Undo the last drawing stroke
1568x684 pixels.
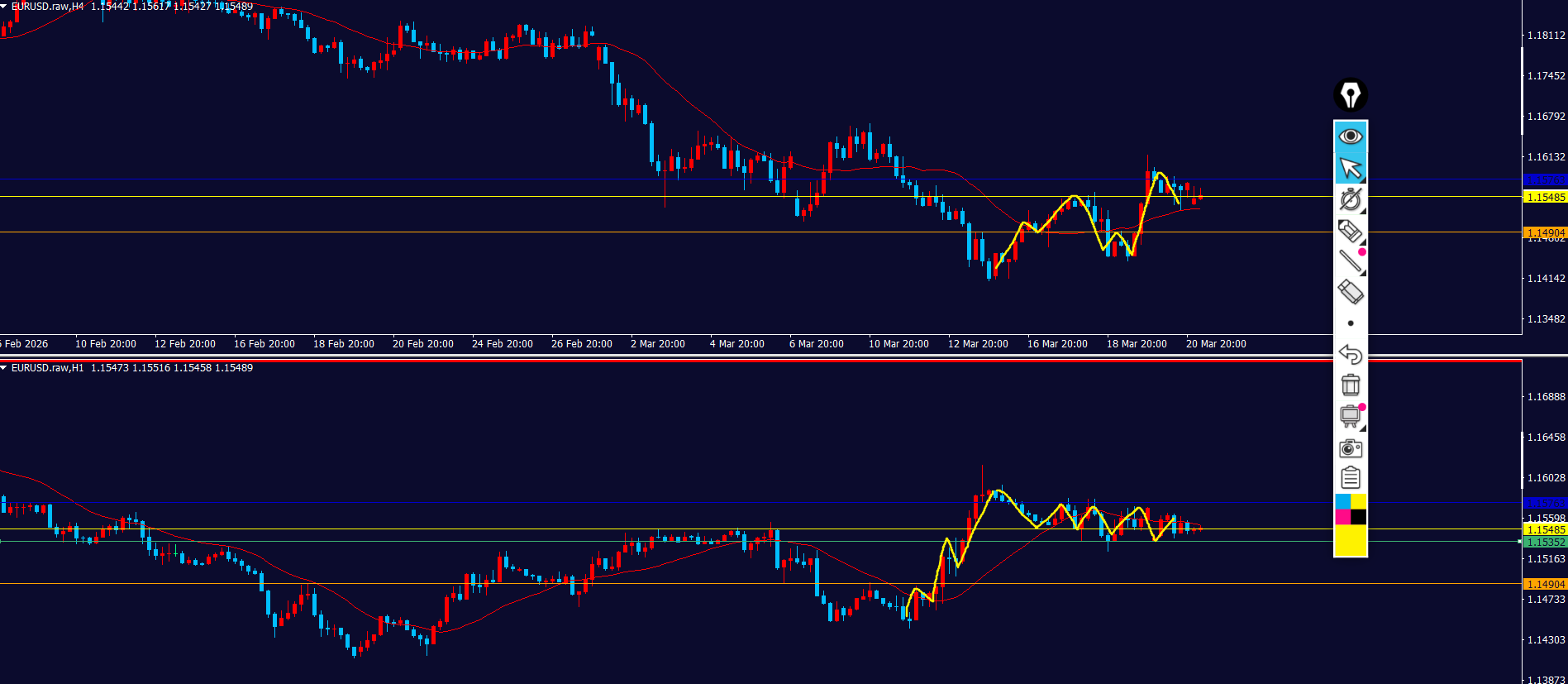coord(1350,354)
